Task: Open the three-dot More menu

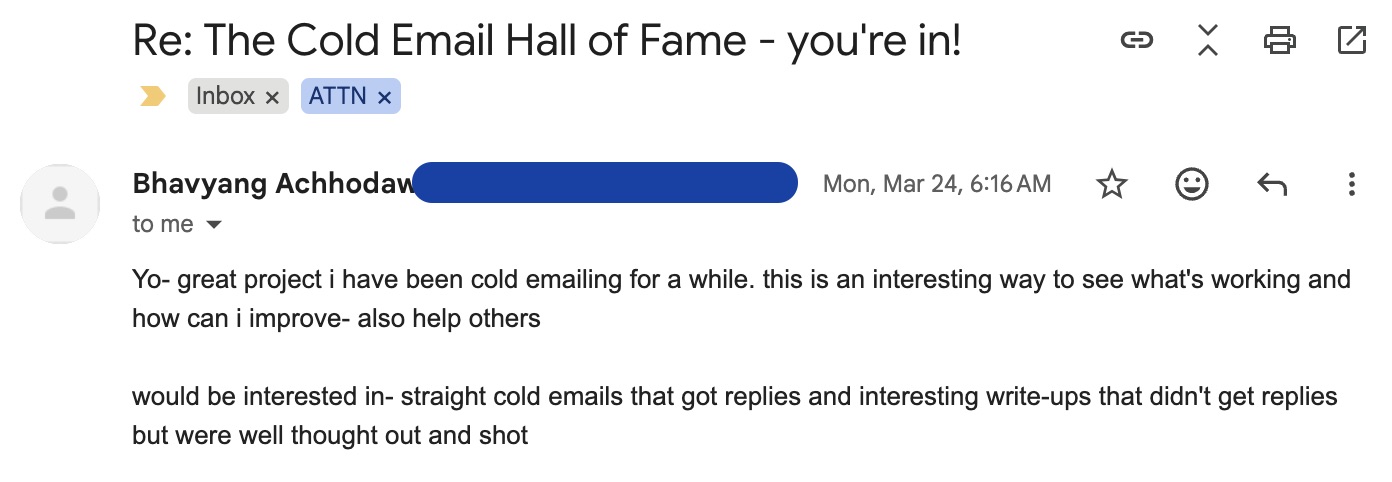Action: (x=1351, y=184)
